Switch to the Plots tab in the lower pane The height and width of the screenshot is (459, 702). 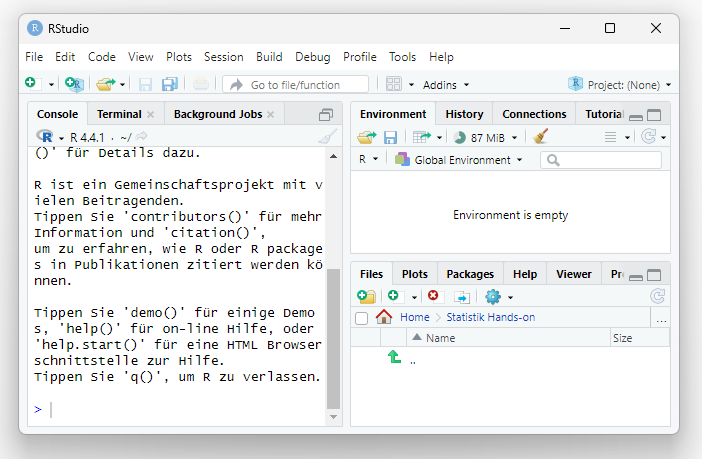pyautogui.click(x=415, y=274)
